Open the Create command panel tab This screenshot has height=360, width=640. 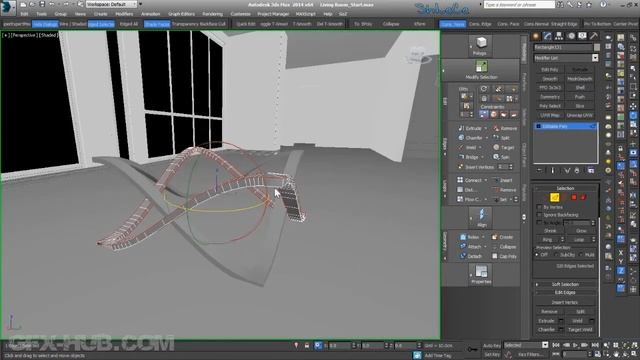pyautogui.click(x=536, y=36)
